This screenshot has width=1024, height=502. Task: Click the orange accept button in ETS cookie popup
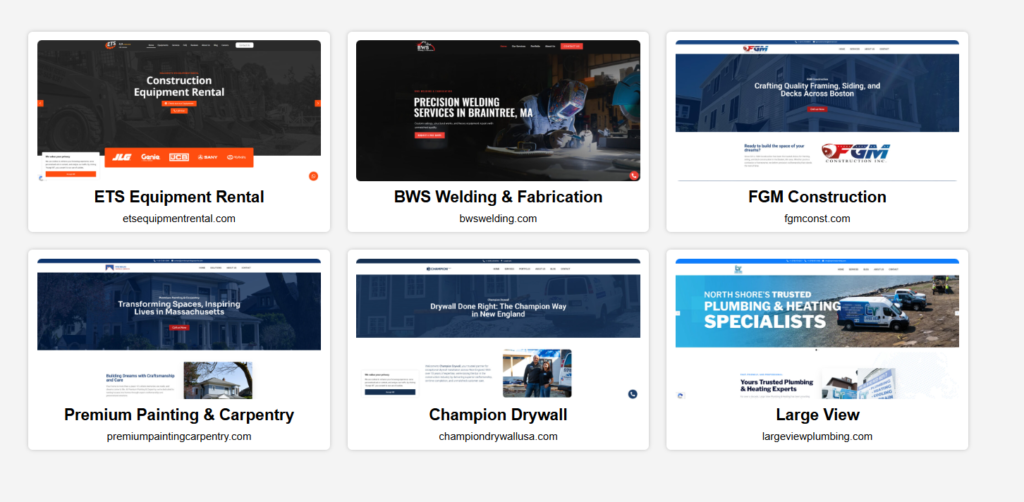71,174
